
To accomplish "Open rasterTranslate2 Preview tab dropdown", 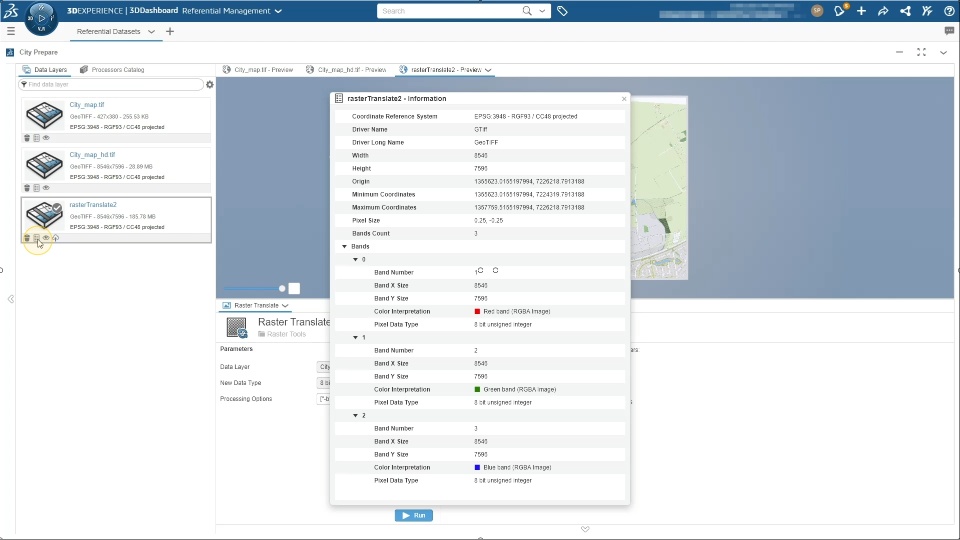I will [x=488, y=70].
